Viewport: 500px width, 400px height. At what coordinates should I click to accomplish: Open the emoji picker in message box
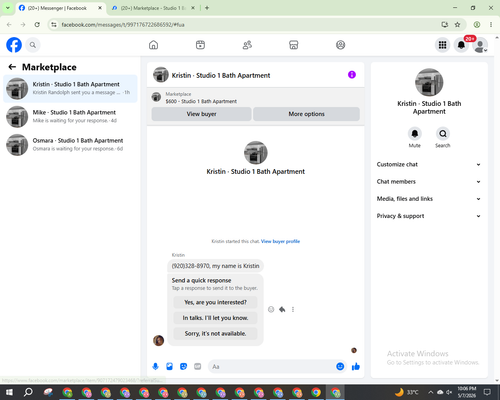[340, 367]
